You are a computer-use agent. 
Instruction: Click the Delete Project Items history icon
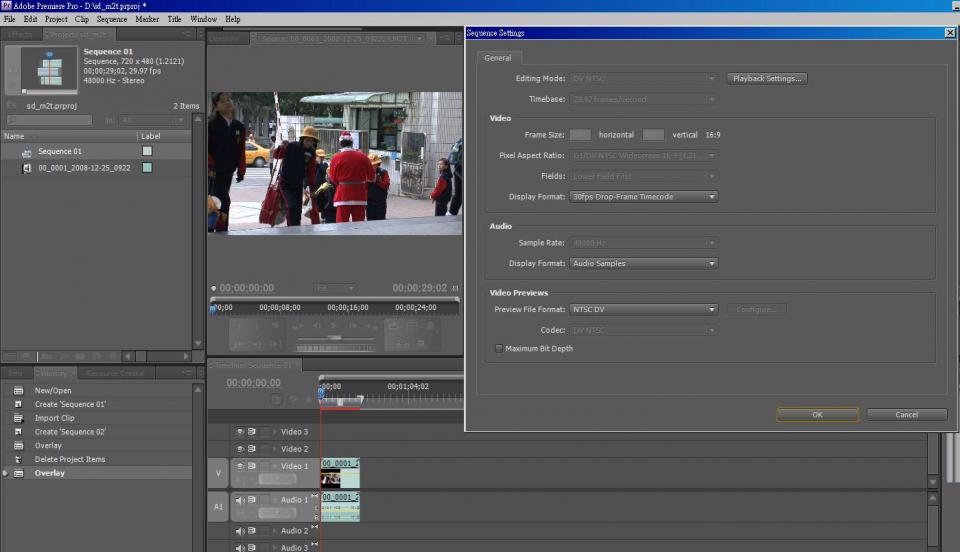click(17, 460)
